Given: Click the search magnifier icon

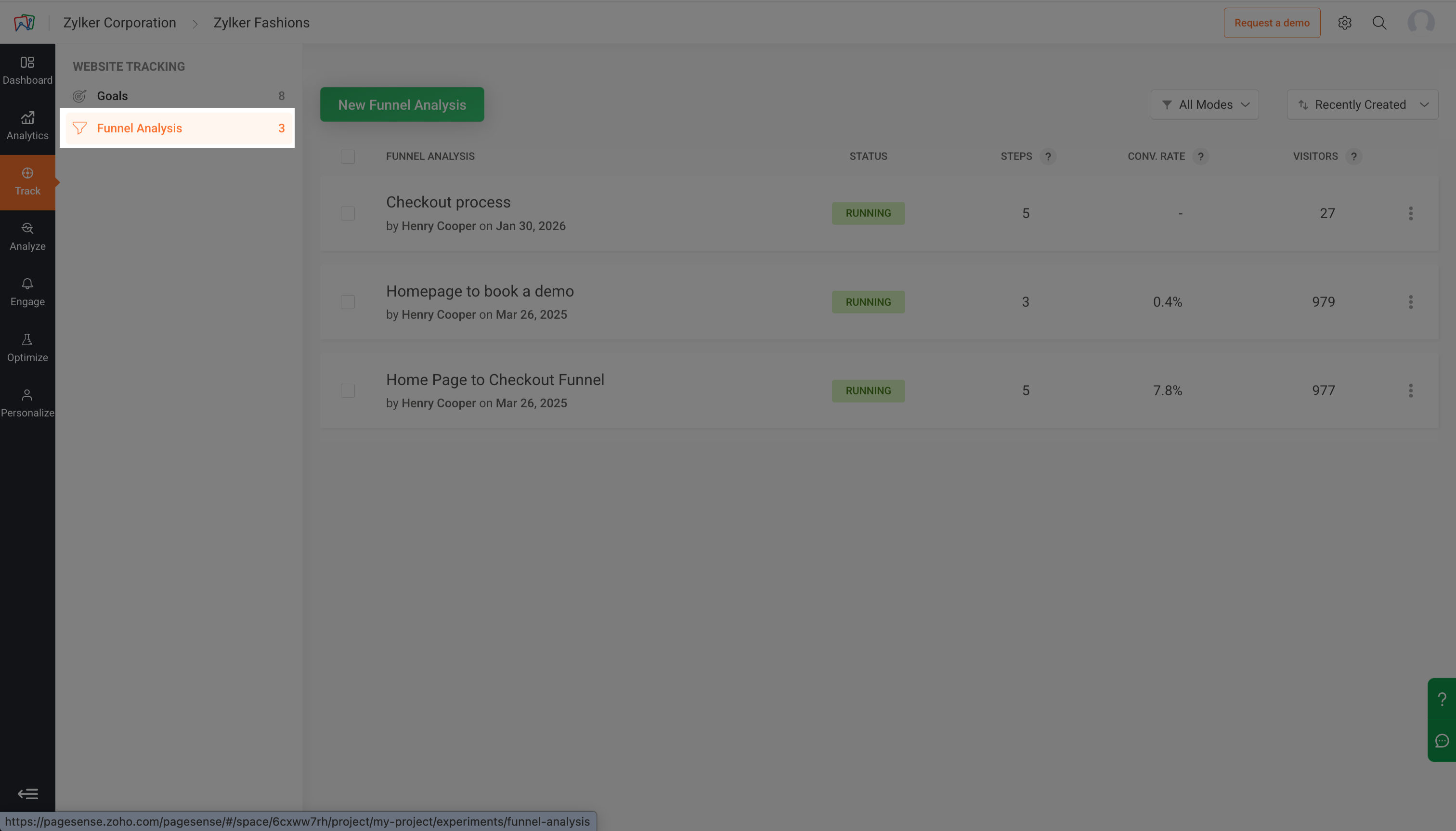Looking at the screenshot, I should point(1379,23).
